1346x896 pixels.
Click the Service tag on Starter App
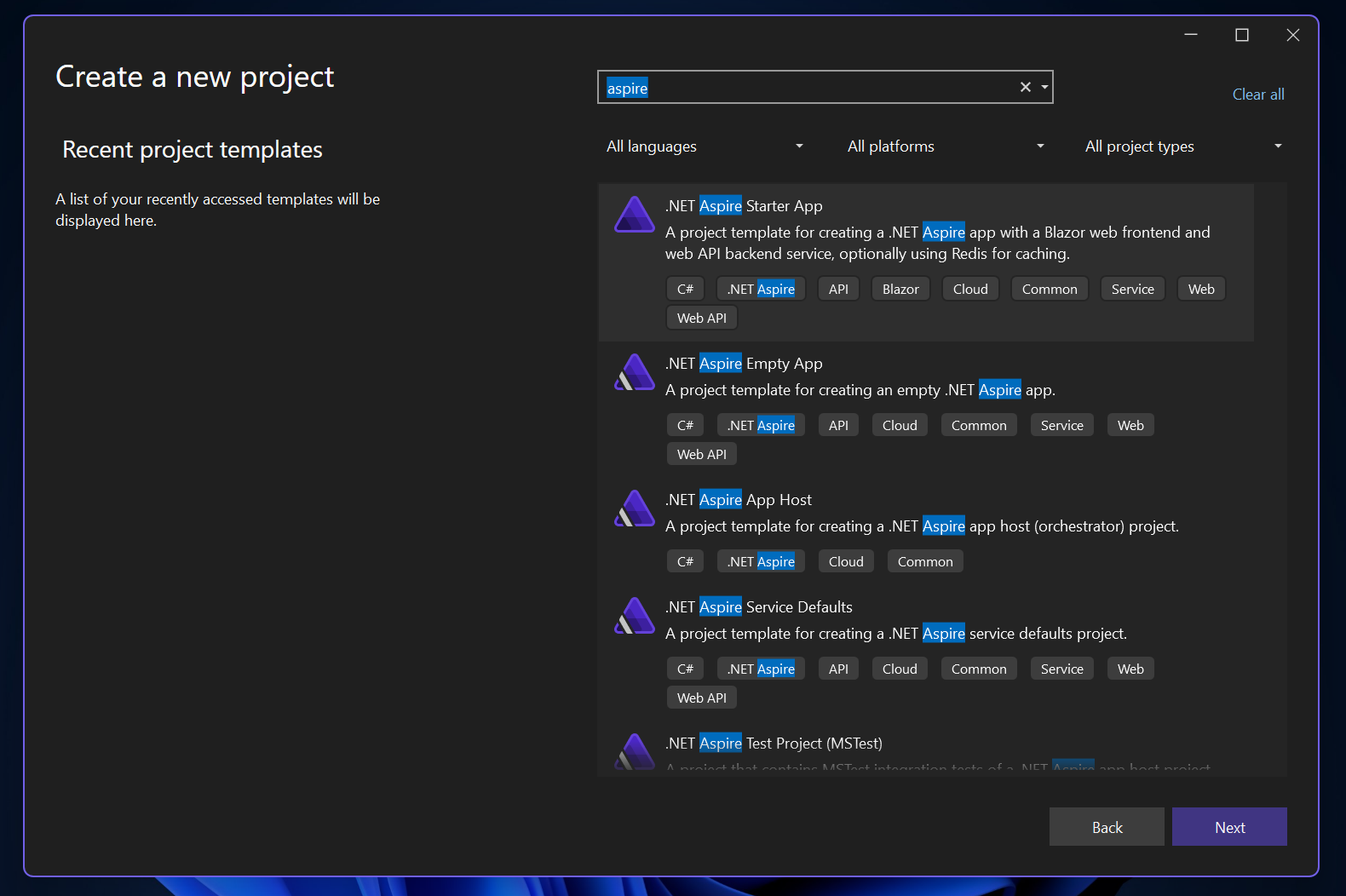1132,290
